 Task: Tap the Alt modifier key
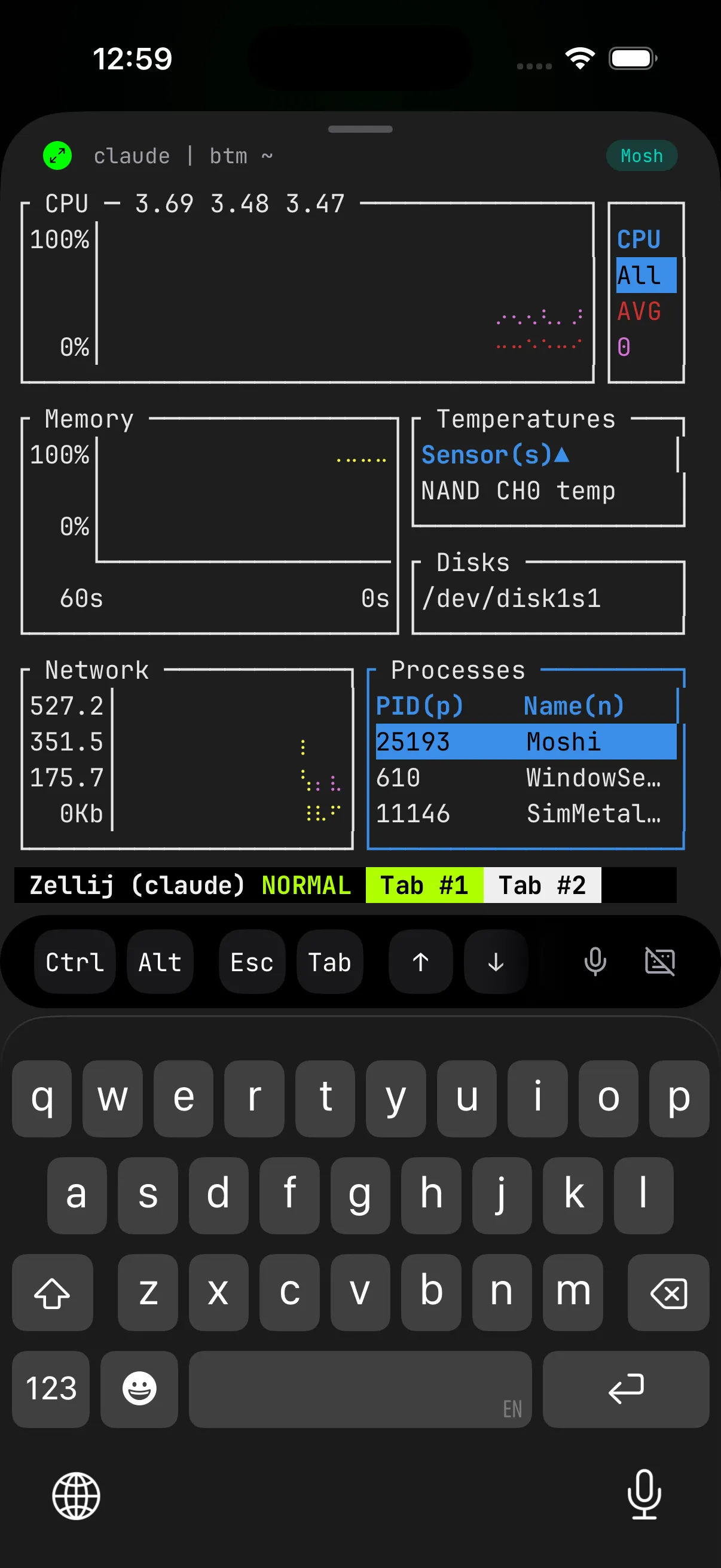click(160, 962)
